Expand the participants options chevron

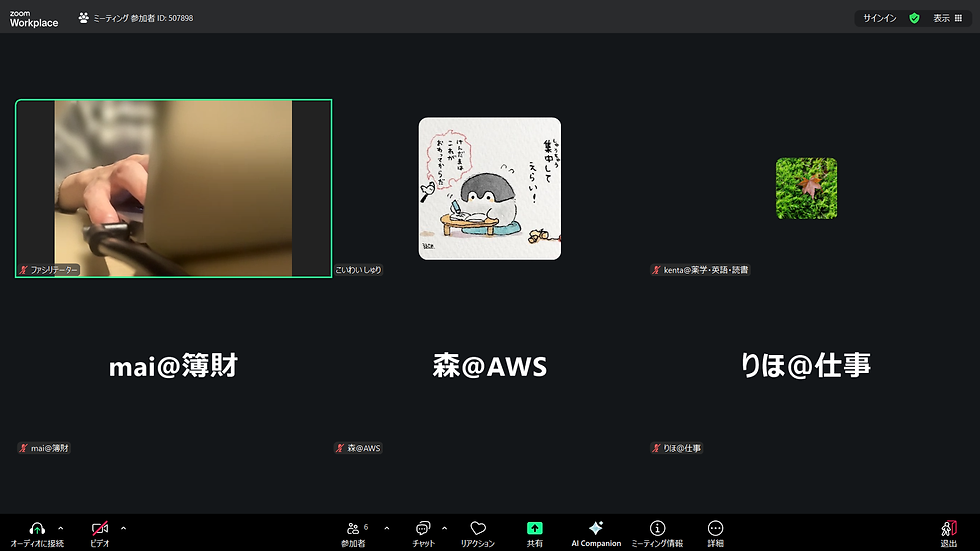click(x=387, y=529)
